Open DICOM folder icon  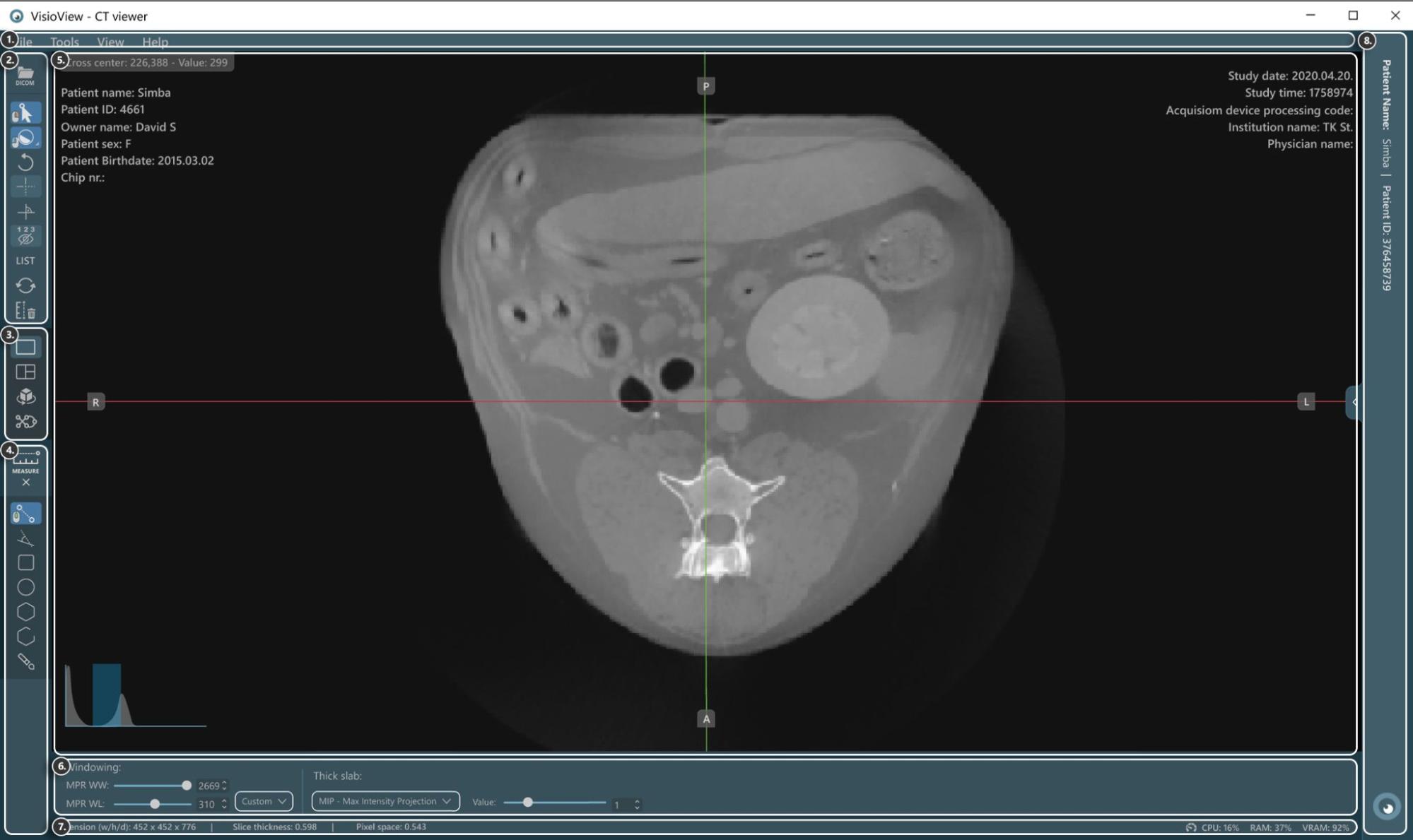25,75
